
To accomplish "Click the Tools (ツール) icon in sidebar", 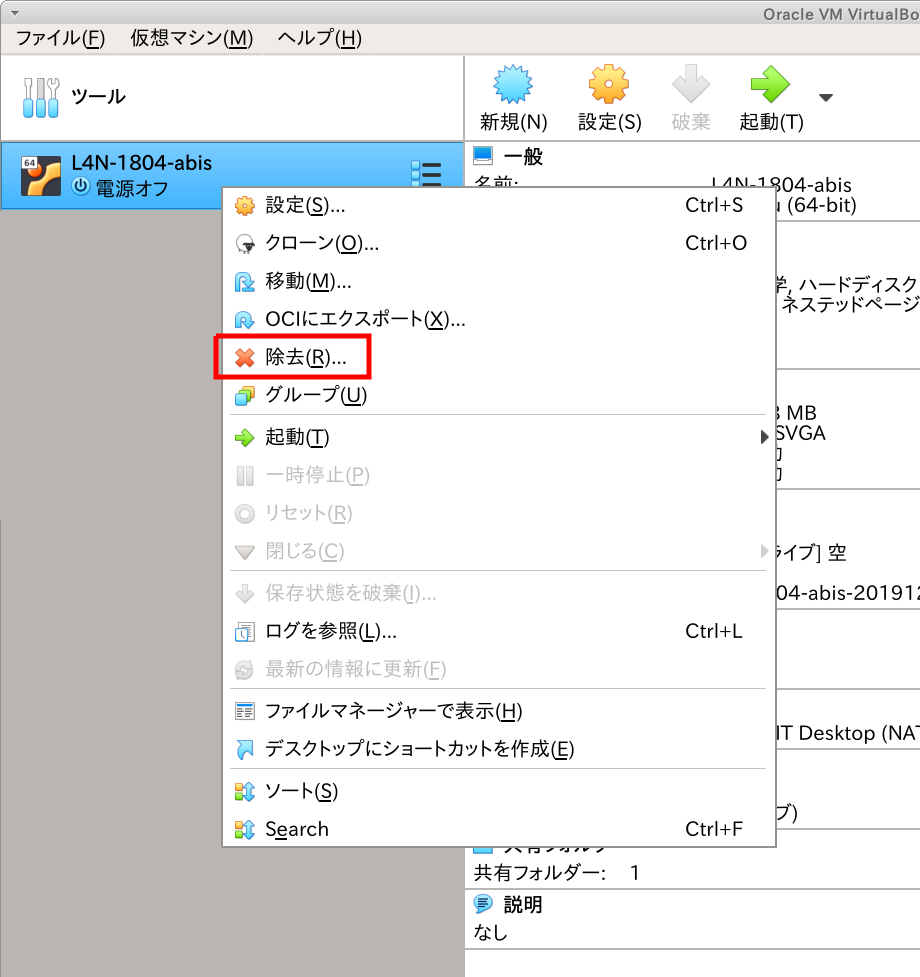I will [x=41, y=97].
